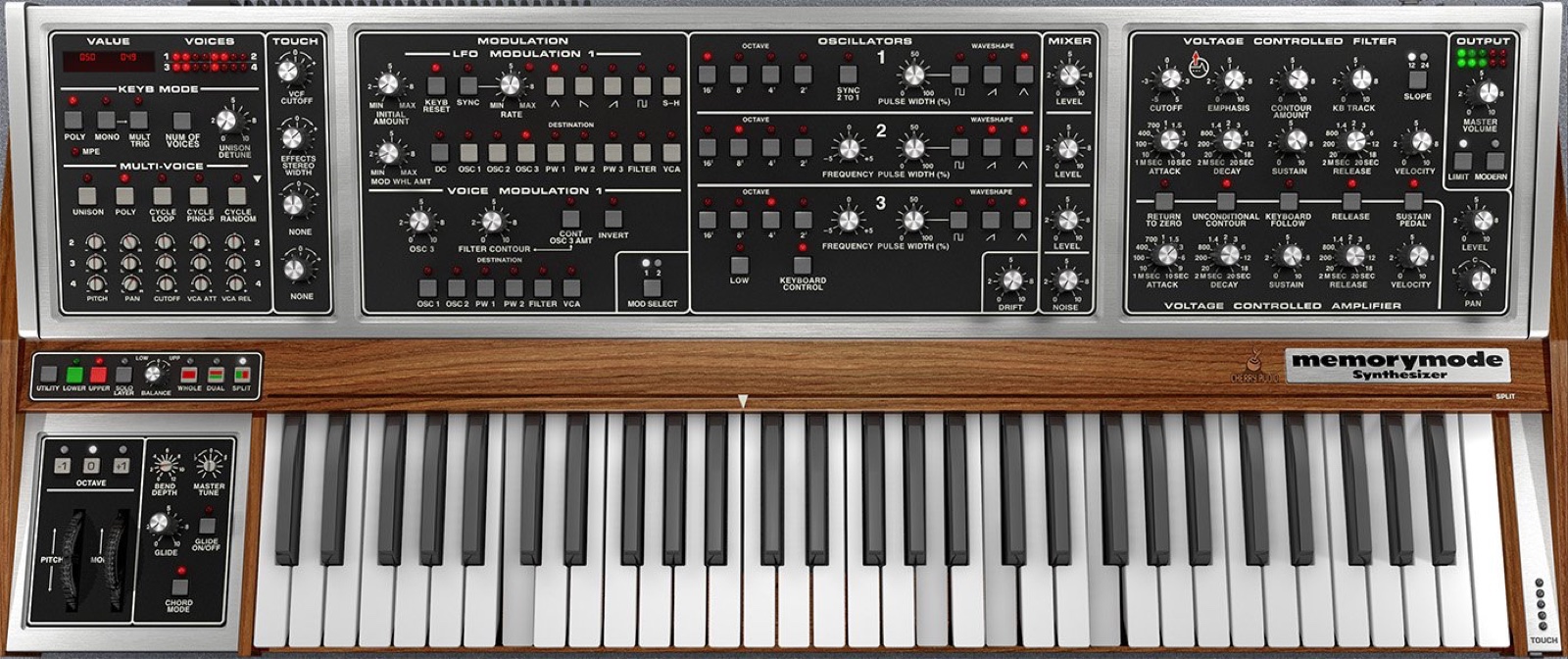This screenshot has width=1568, height=659.
Task: Open the Utility button
Action: [x=48, y=374]
